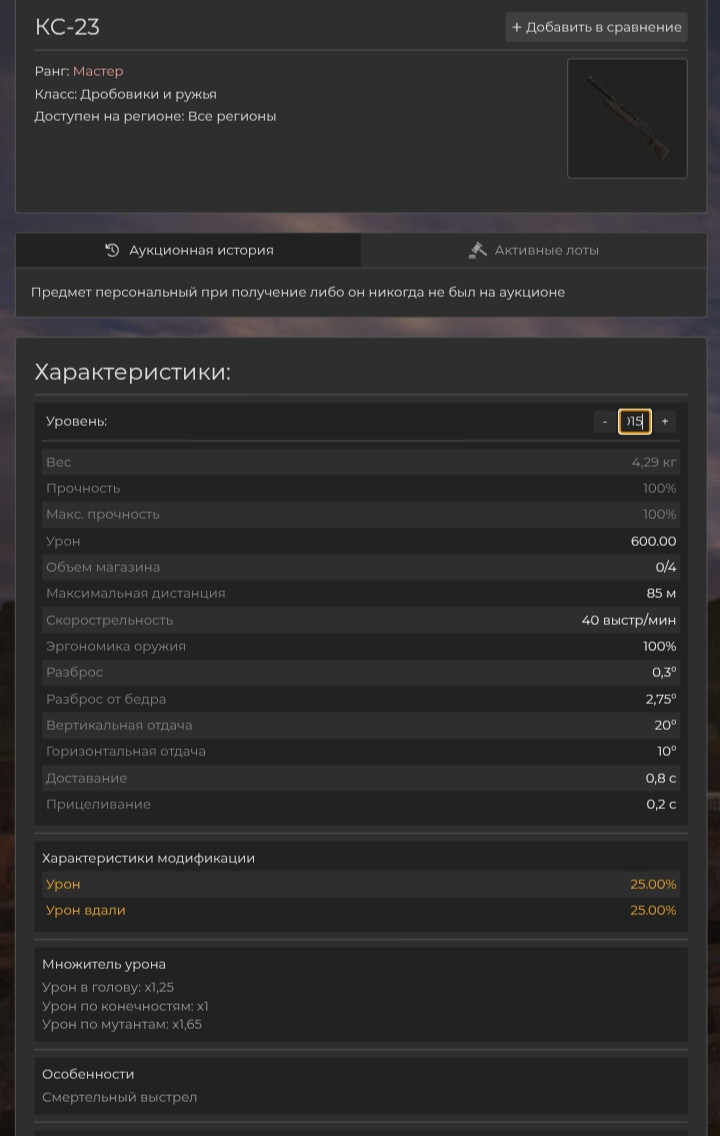Select the Скорострельность stat row
Viewport: 720px width, 1136px height.
pyautogui.click(x=361, y=620)
